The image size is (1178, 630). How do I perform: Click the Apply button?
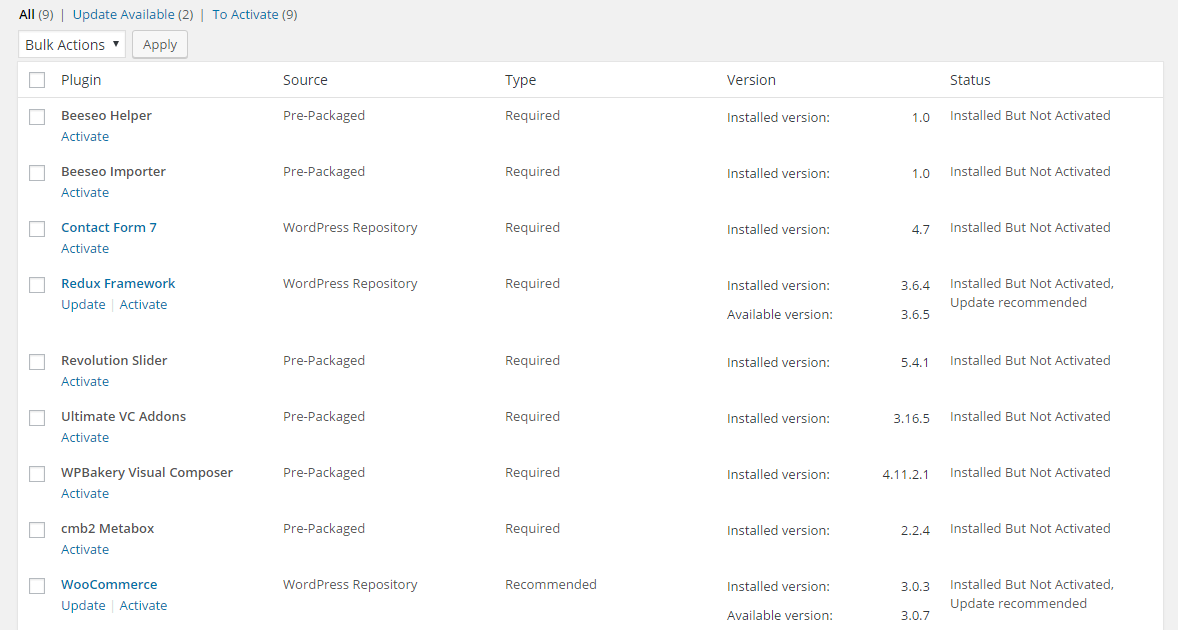click(x=160, y=44)
